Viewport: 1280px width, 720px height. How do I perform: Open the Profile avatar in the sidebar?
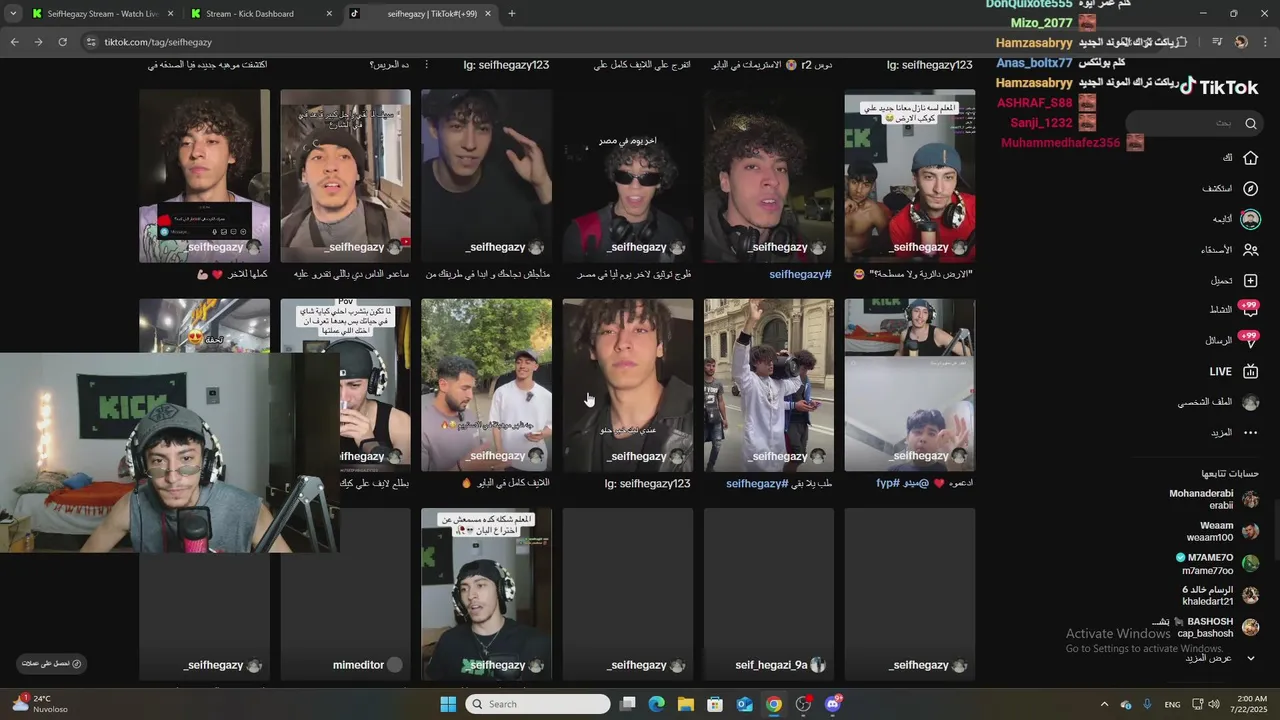(1250, 402)
